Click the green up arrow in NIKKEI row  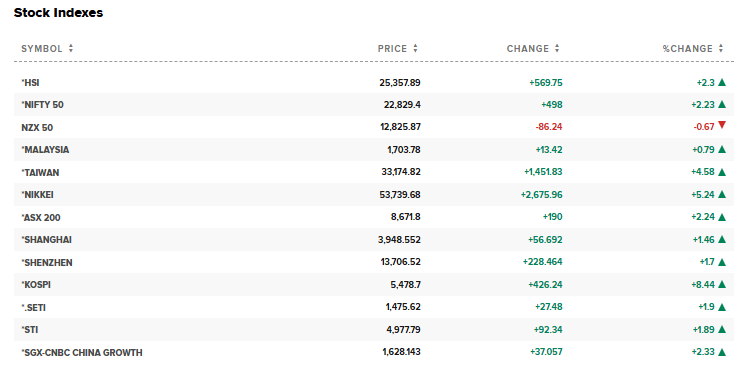722,195
